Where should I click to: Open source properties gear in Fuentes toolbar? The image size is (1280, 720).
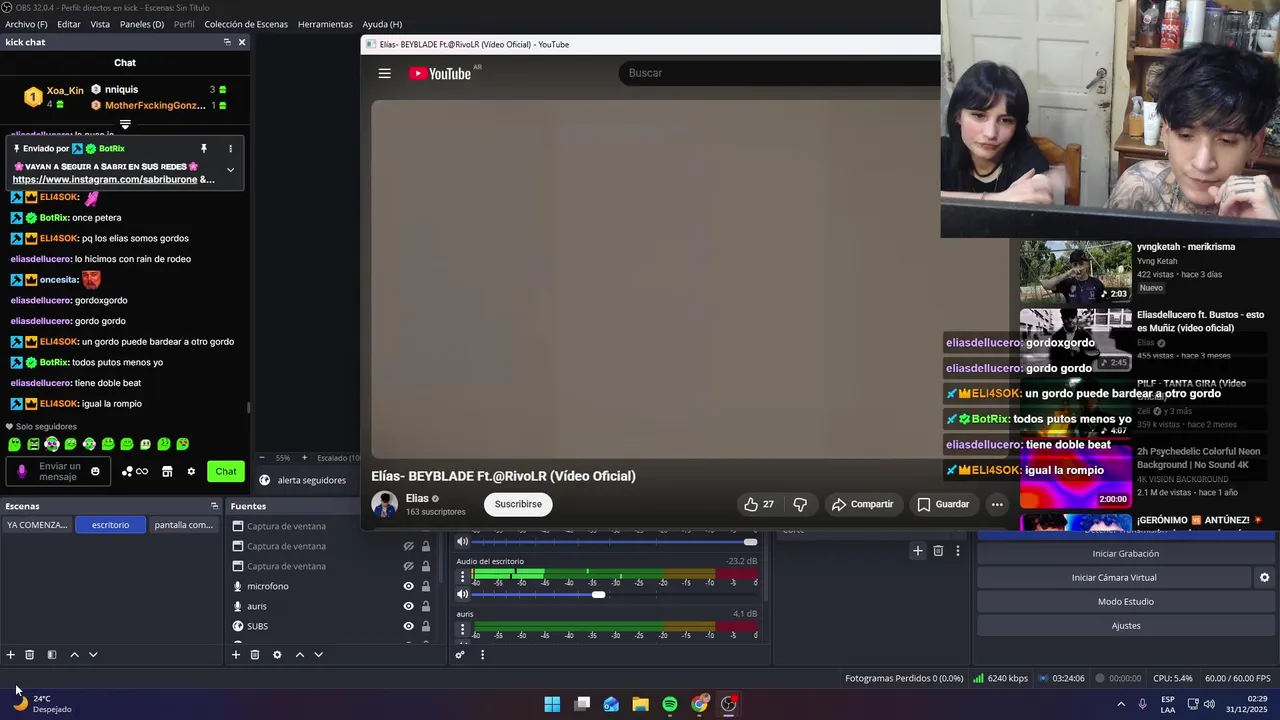point(277,655)
